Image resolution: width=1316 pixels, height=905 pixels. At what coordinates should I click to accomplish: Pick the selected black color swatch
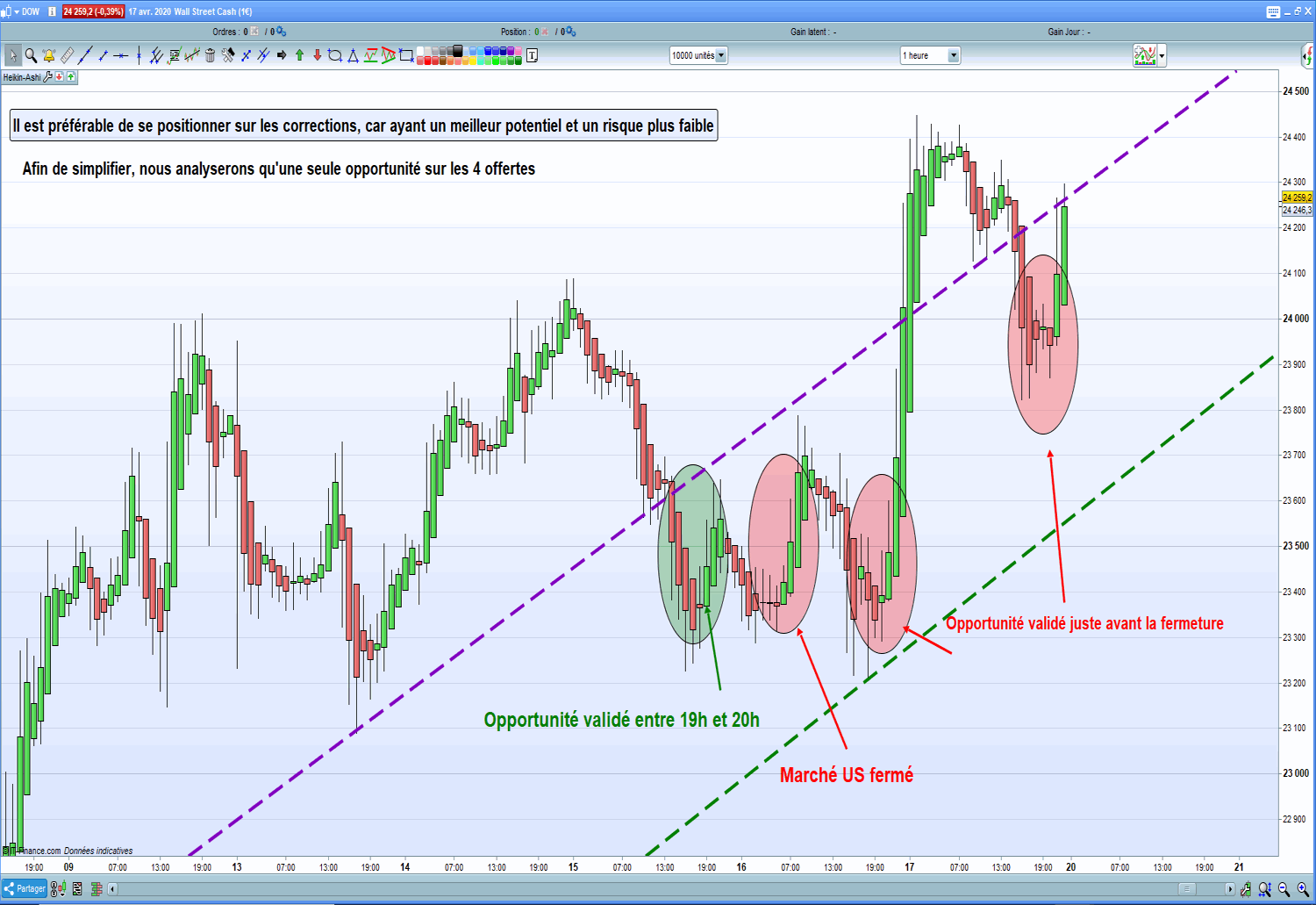[x=457, y=50]
